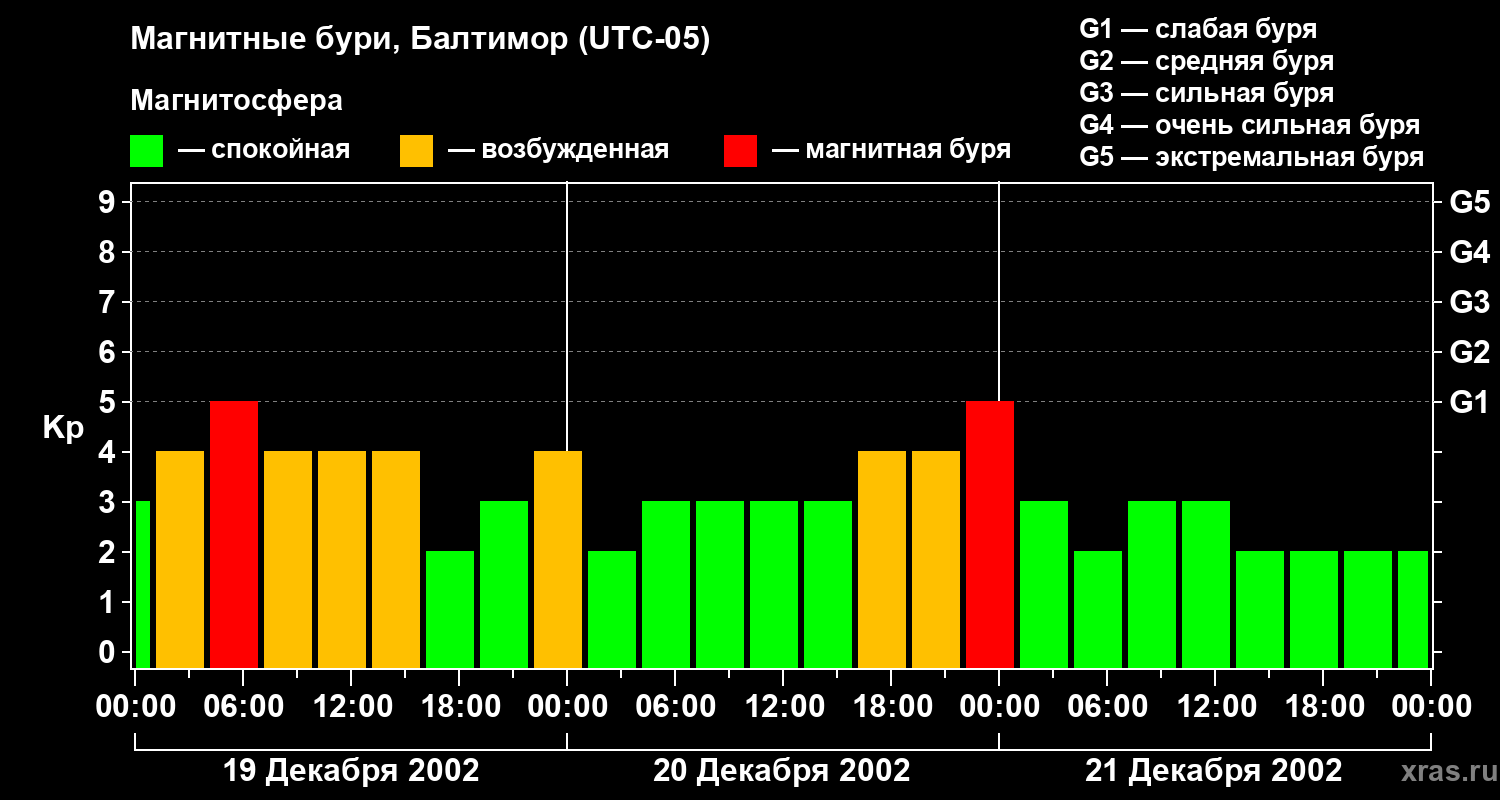Click the 'G2' right axis label
This screenshot has width=1500, height=800.
[1469, 352]
